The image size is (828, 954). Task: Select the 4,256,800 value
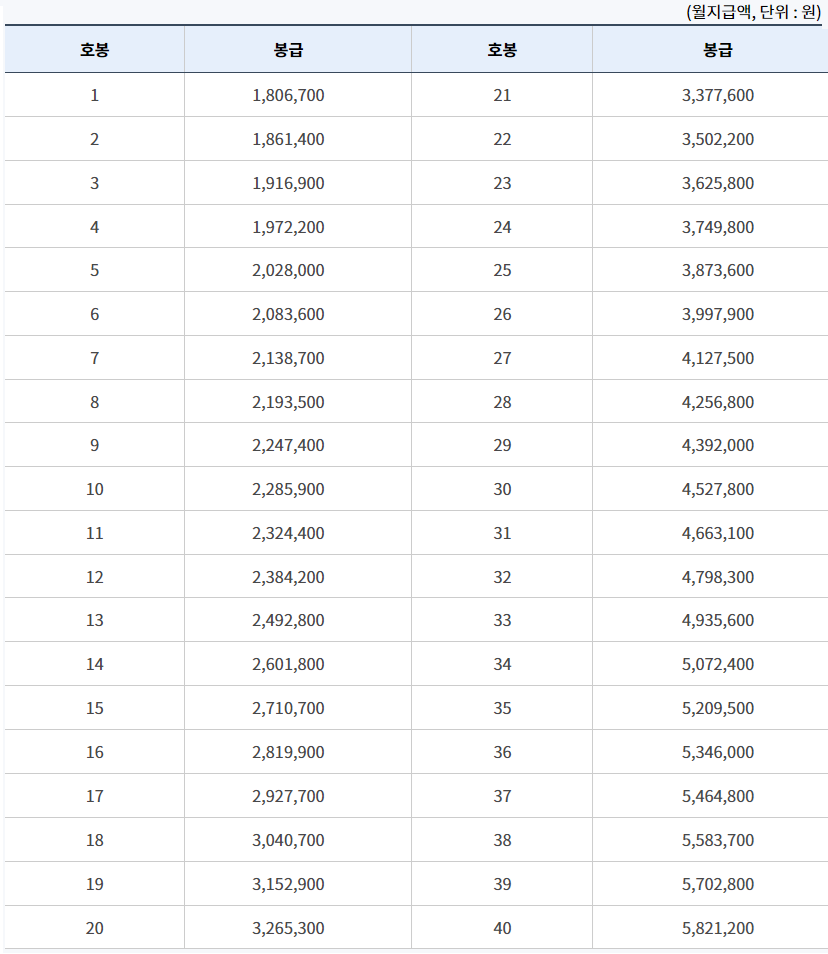pos(718,402)
